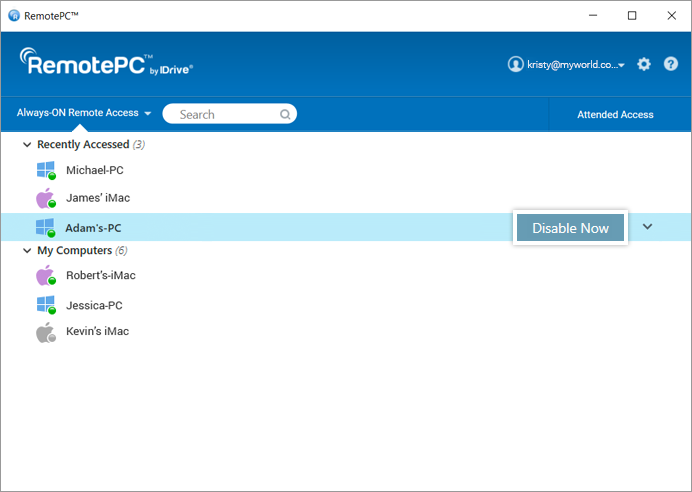Click the Apple icon beside Robert's-iMac
The width and height of the screenshot is (692, 492).
tap(46, 275)
